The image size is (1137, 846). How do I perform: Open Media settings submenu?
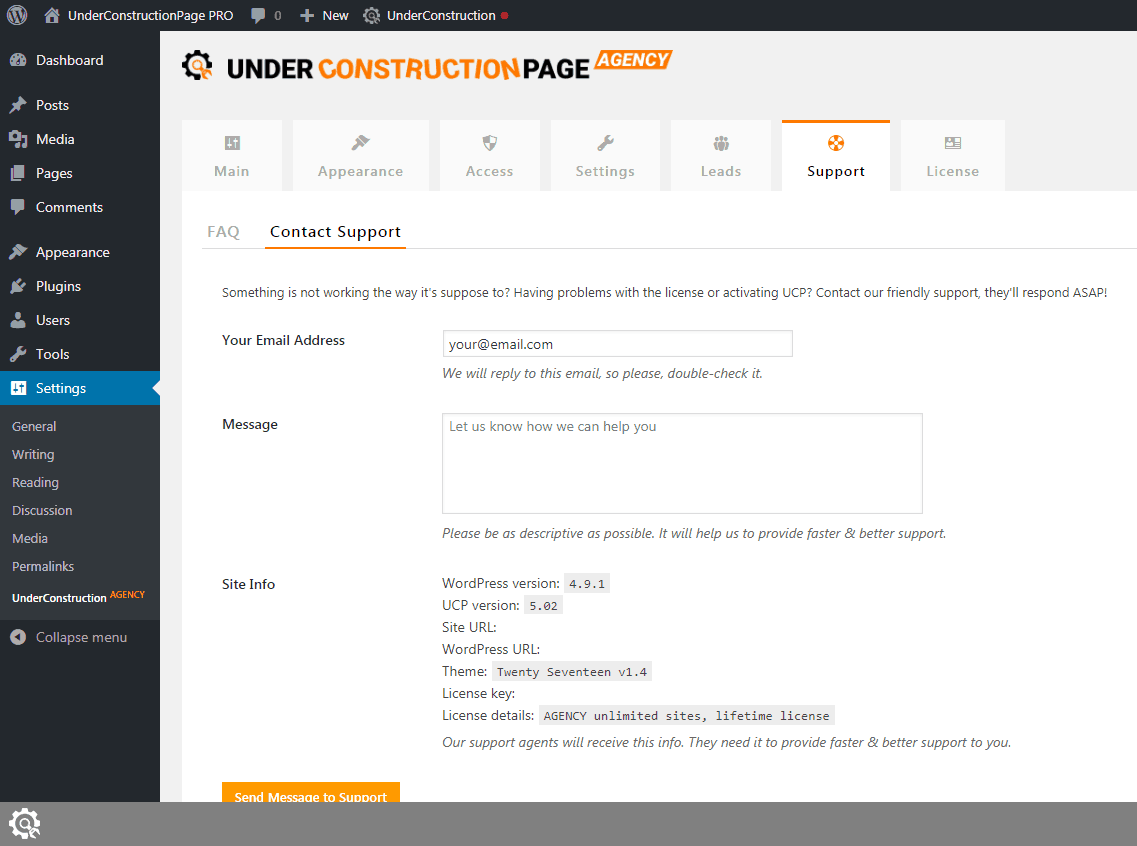coord(30,539)
